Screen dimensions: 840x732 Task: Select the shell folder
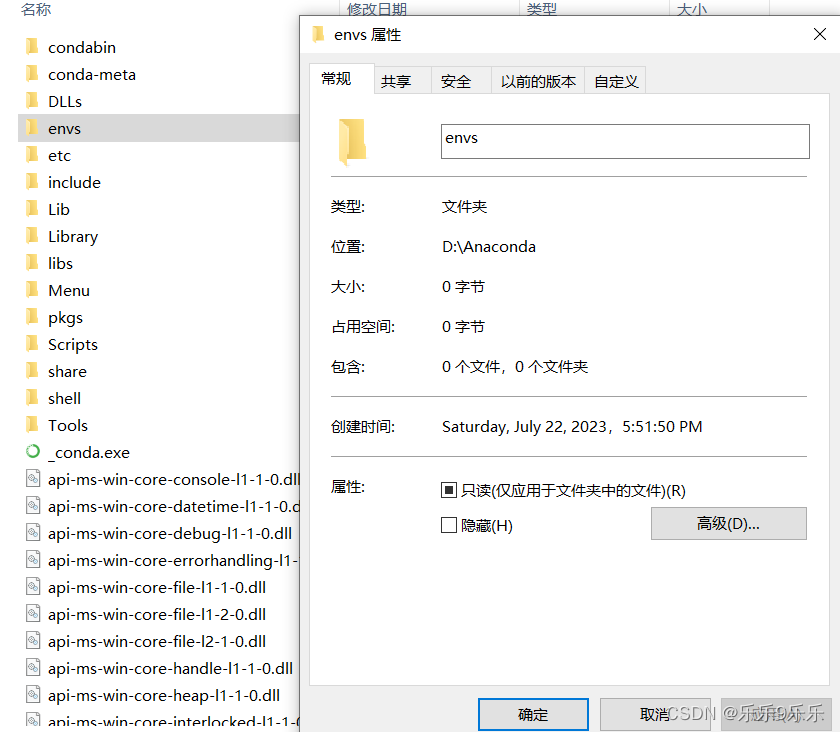click(64, 398)
